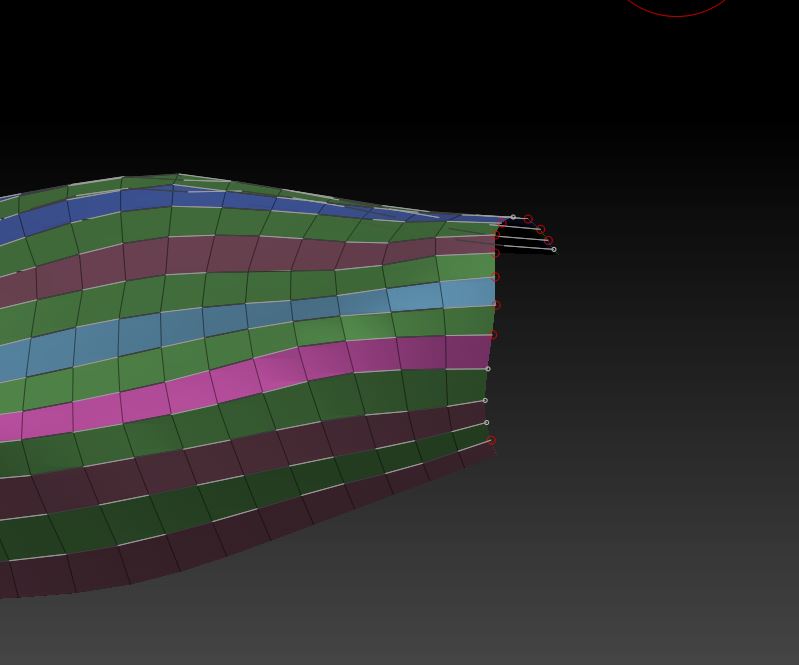Viewport: 799px width, 665px height.
Task: Pick the white vertex at blue band's end
Action: click(513, 217)
